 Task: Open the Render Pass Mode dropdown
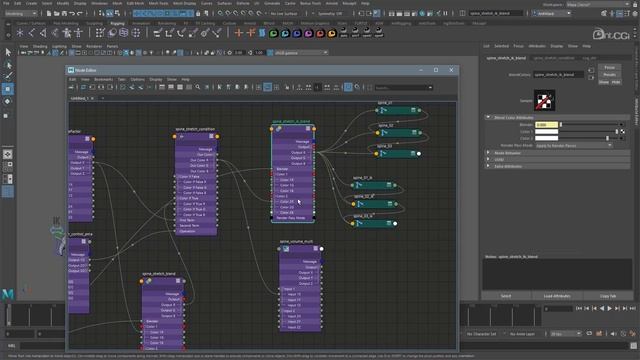click(573, 145)
